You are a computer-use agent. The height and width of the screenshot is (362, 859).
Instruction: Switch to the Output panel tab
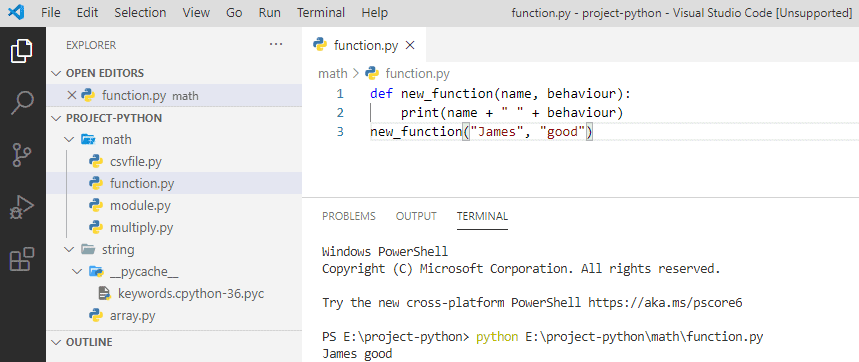pyautogui.click(x=416, y=216)
